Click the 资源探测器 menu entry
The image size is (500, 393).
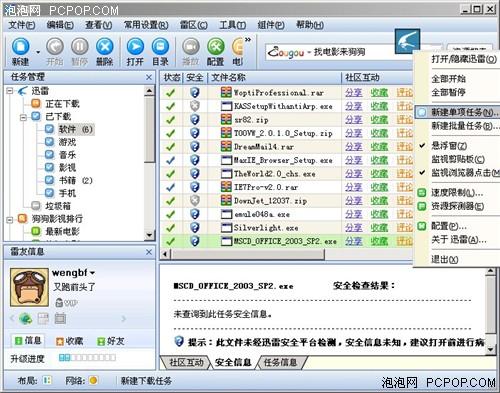point(457,206)
